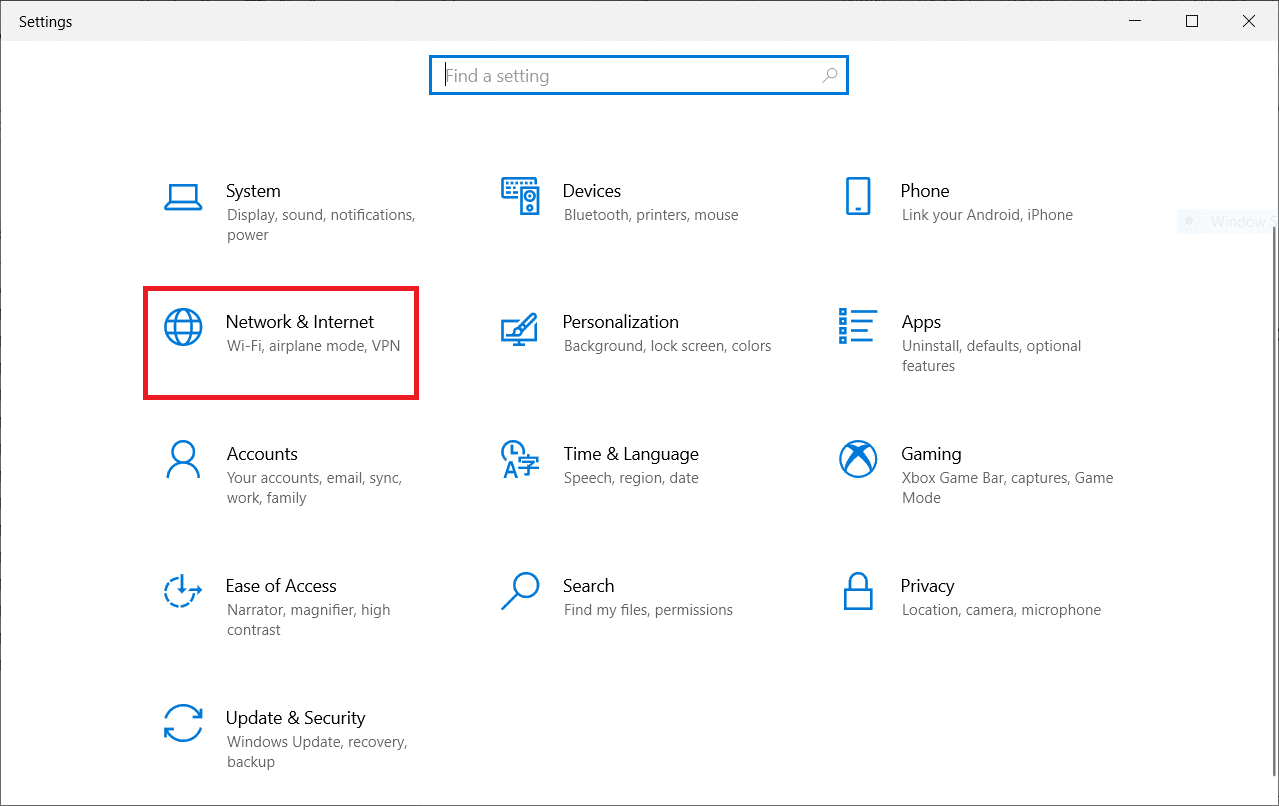Select the Phone settings title
The height and width of the screenshot is (806, 1279).
925,191
